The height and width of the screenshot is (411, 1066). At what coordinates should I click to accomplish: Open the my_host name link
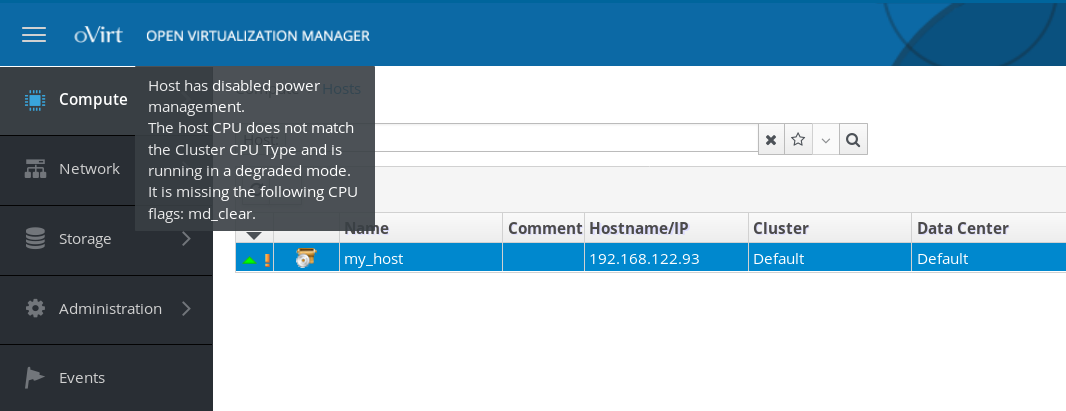tap(373, 259)
